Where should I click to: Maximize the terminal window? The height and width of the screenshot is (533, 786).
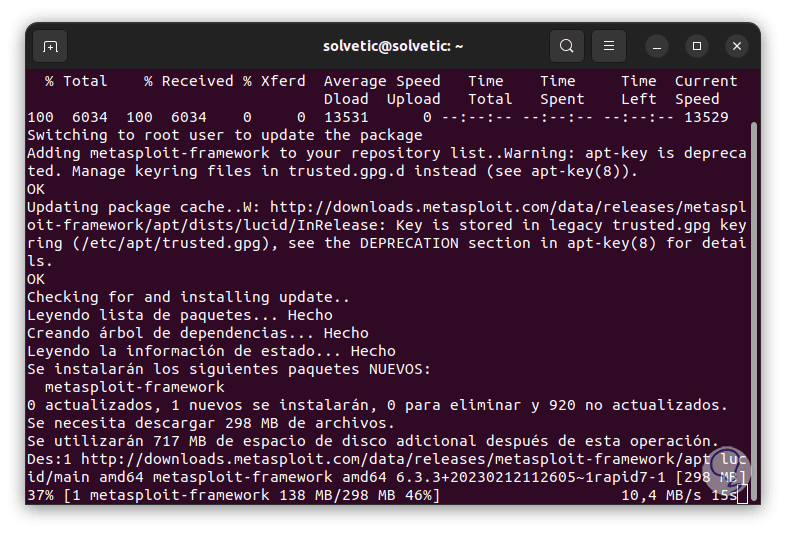(x=697, y=46)
